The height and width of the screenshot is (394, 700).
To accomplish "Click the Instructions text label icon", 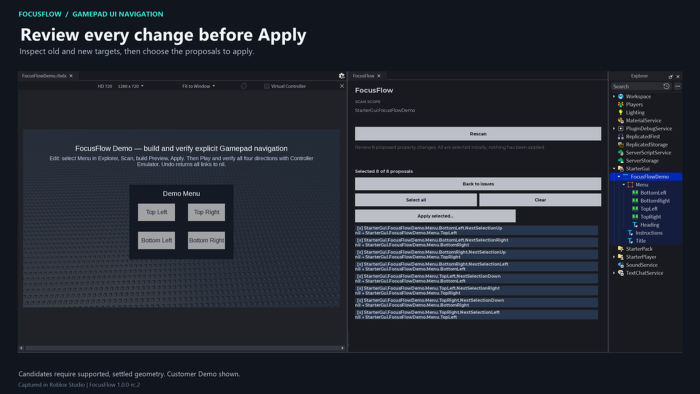I will (630, 233).
